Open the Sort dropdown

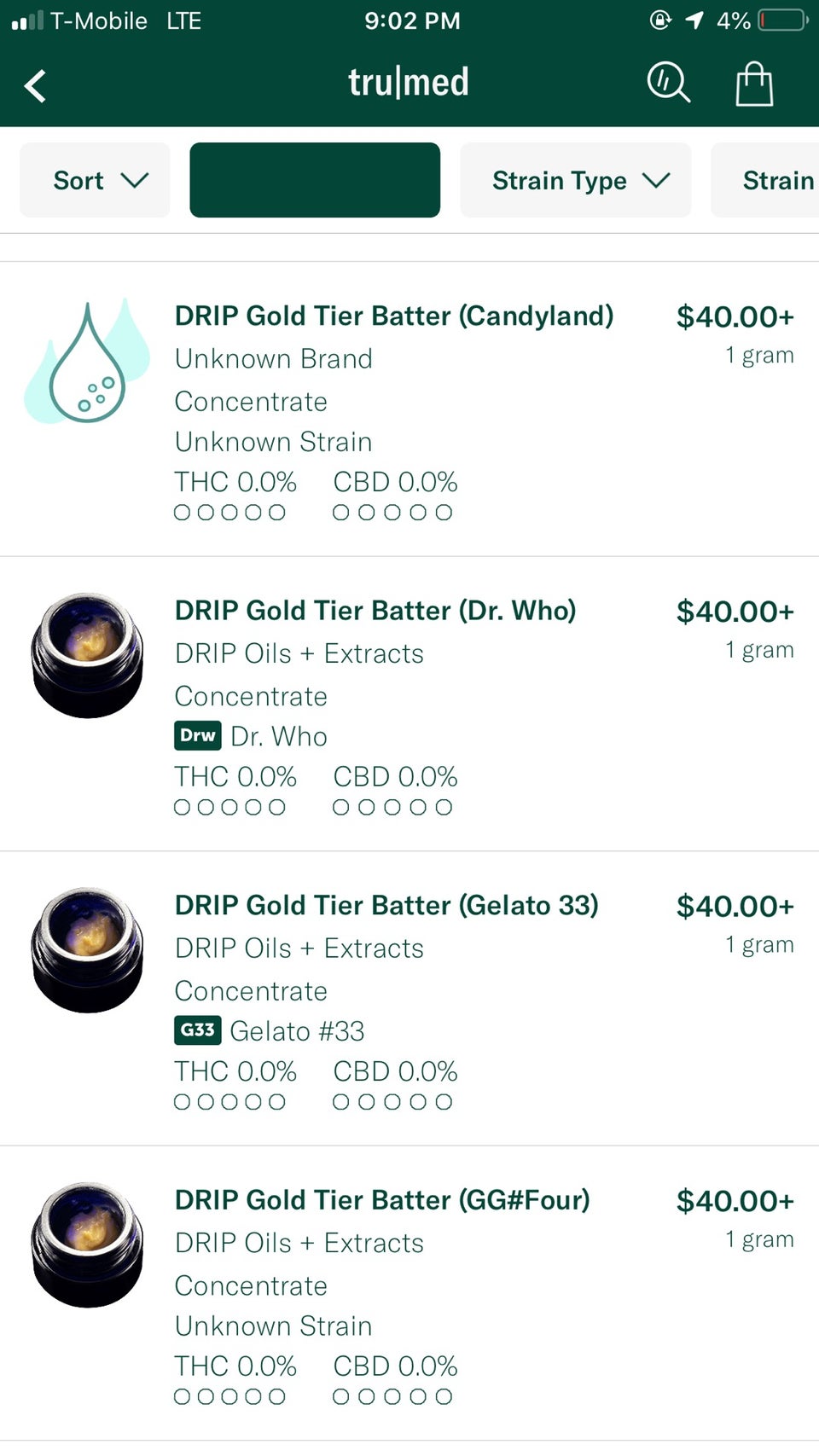95,180
